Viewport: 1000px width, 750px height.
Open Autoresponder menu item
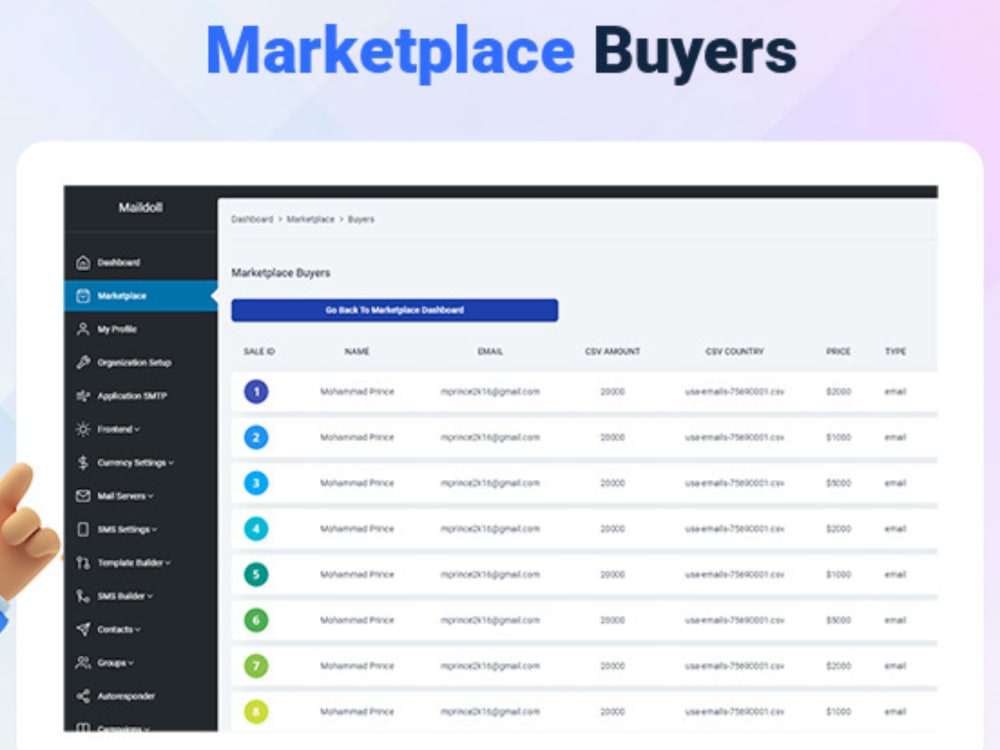tap(126, 696)
